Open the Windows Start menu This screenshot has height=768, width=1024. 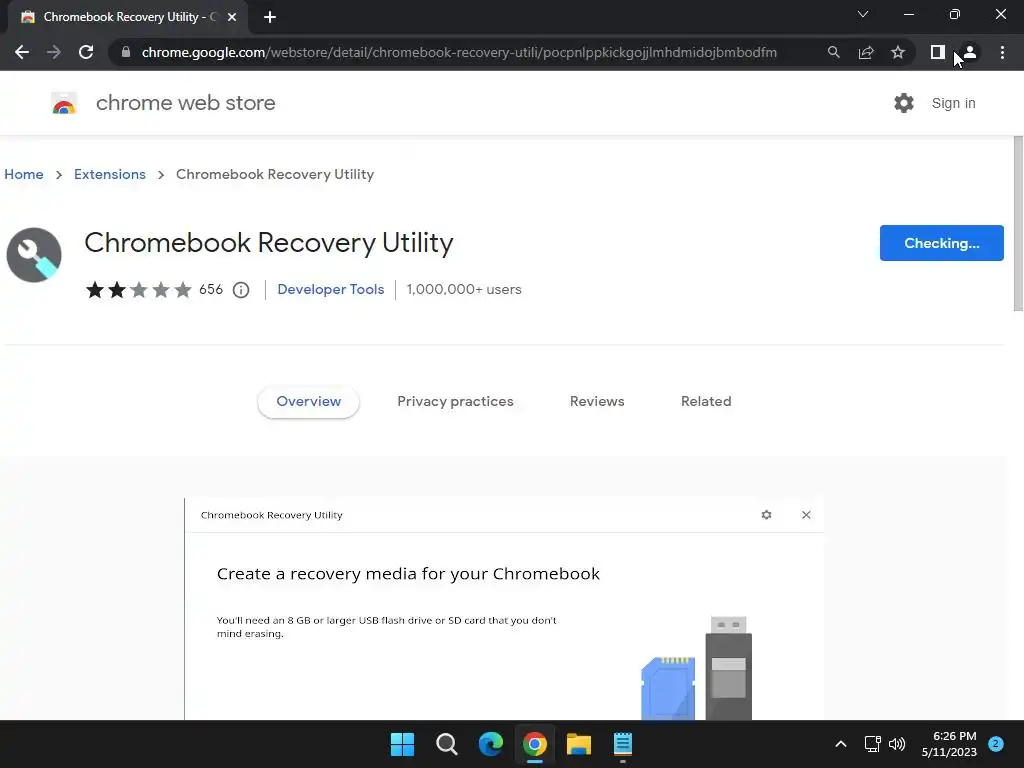(402, 744)
